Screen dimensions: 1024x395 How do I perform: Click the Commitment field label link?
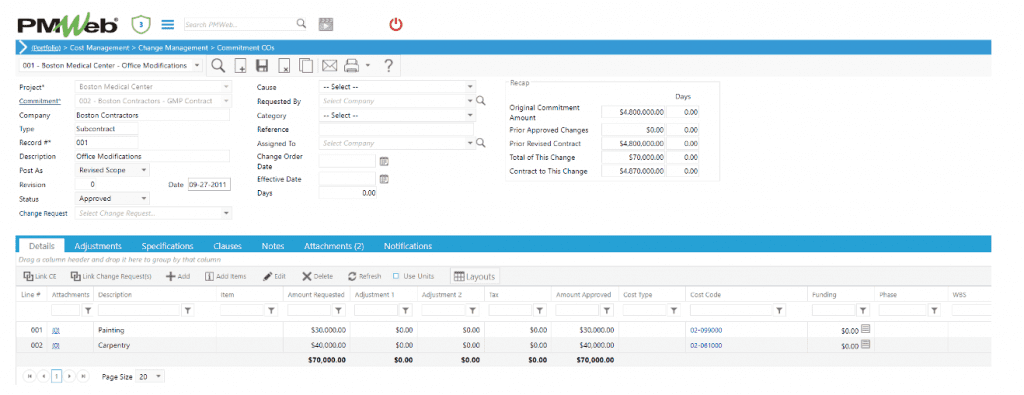click(x=41, y=101)
